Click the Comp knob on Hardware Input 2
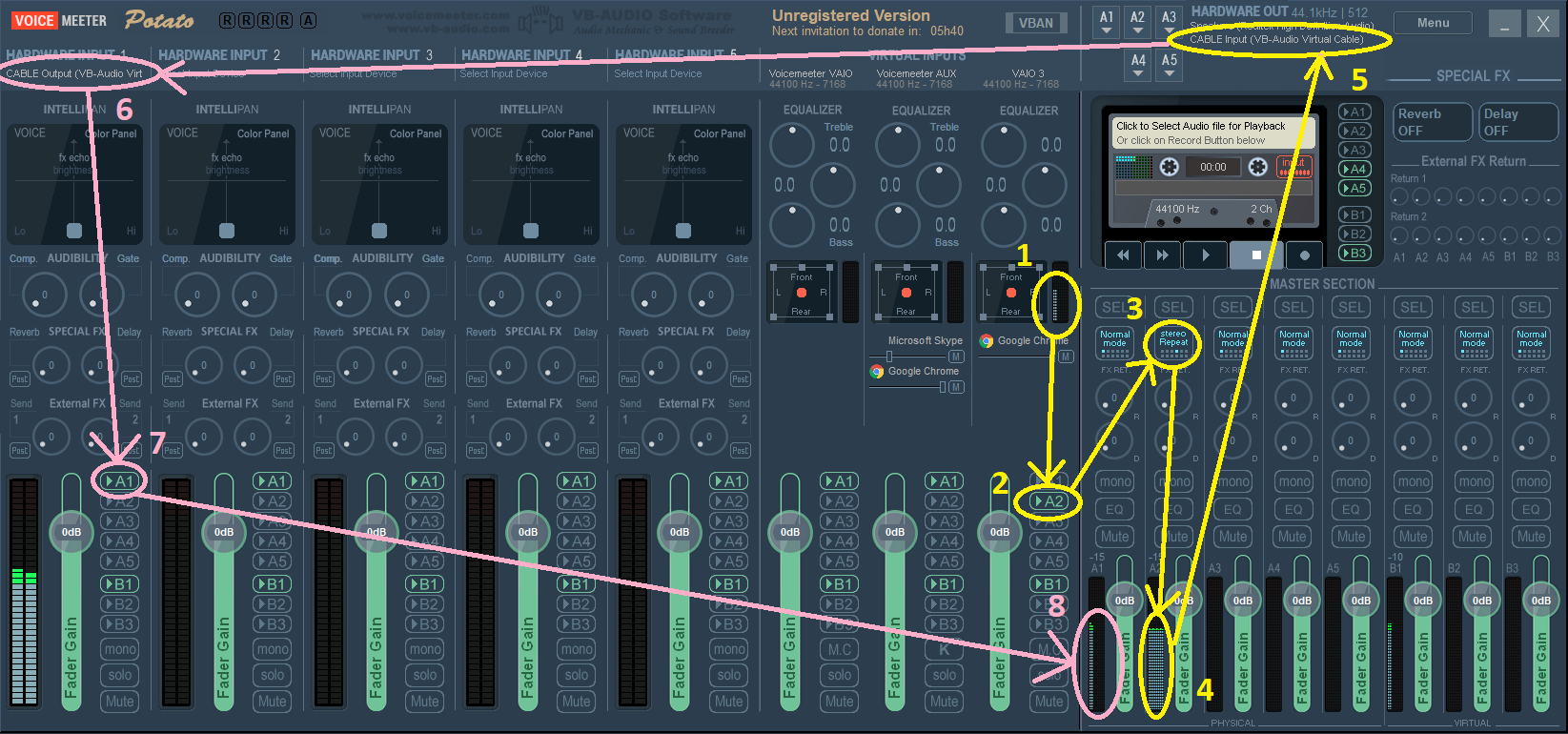 [196, 295]
